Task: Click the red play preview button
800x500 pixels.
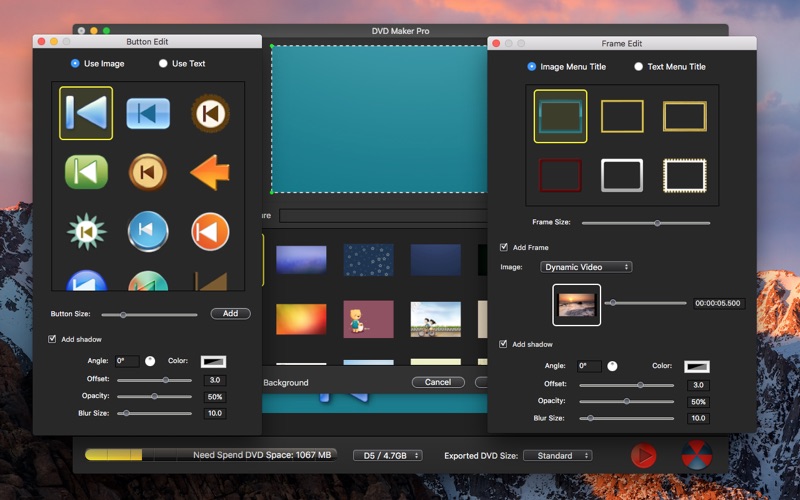Action: coord(643,455)
